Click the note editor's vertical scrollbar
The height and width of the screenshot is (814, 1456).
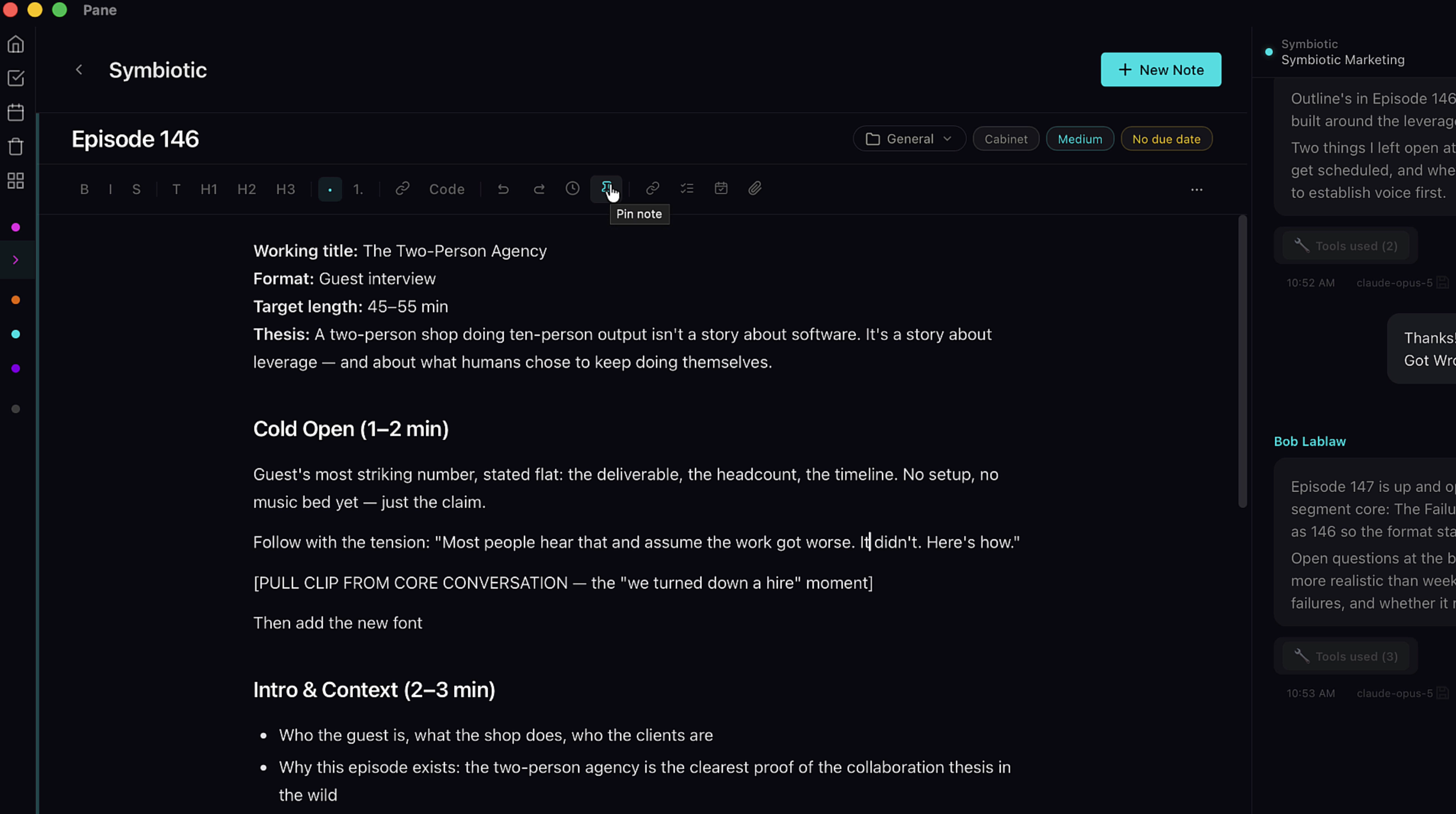coord(1242,362)
